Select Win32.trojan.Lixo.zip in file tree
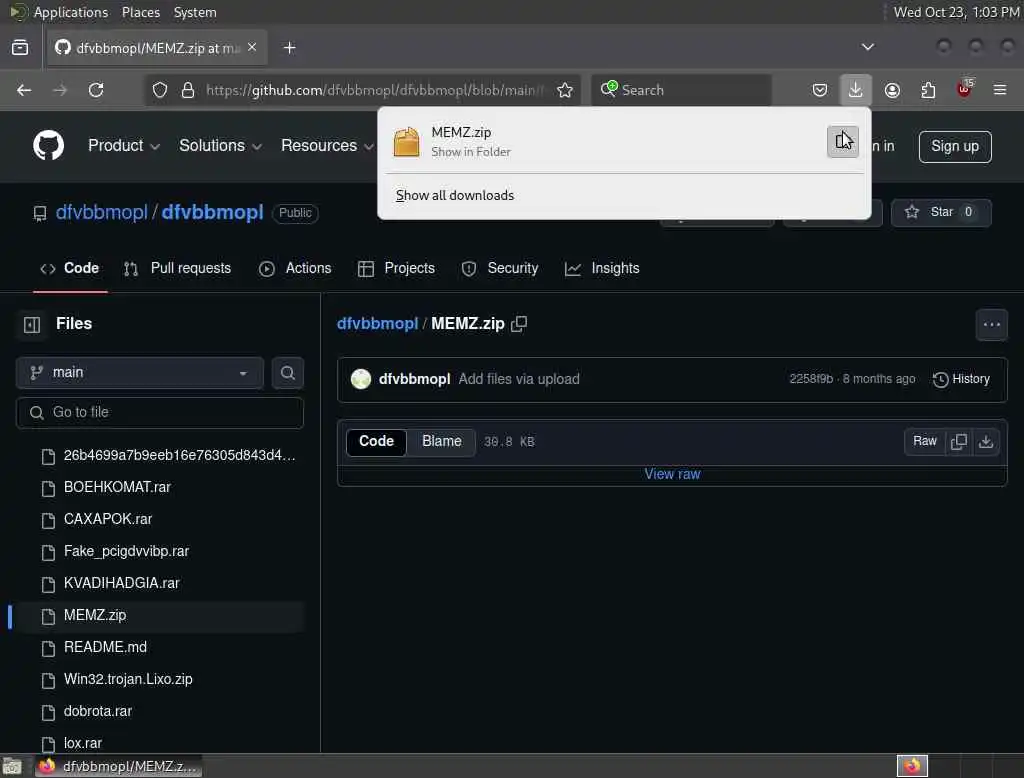This screenshot has width=1024, height=778. [x=128, y=679]
